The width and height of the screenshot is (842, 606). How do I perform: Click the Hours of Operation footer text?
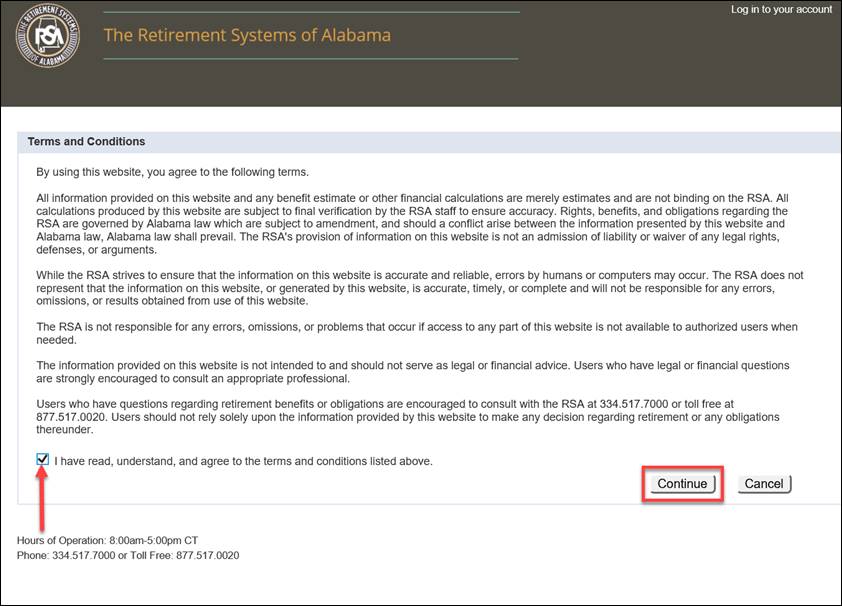coord(107,541)
